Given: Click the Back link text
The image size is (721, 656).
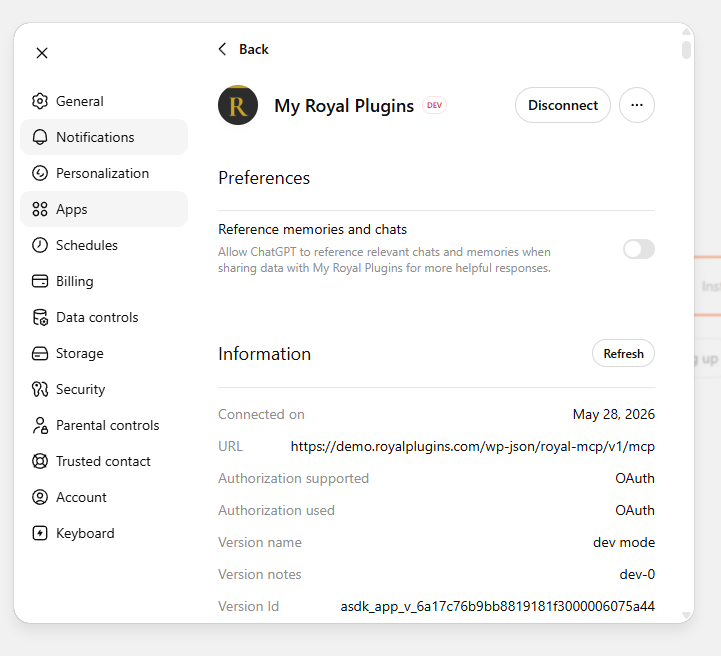Looking at the screenshot, I should 253,49.
